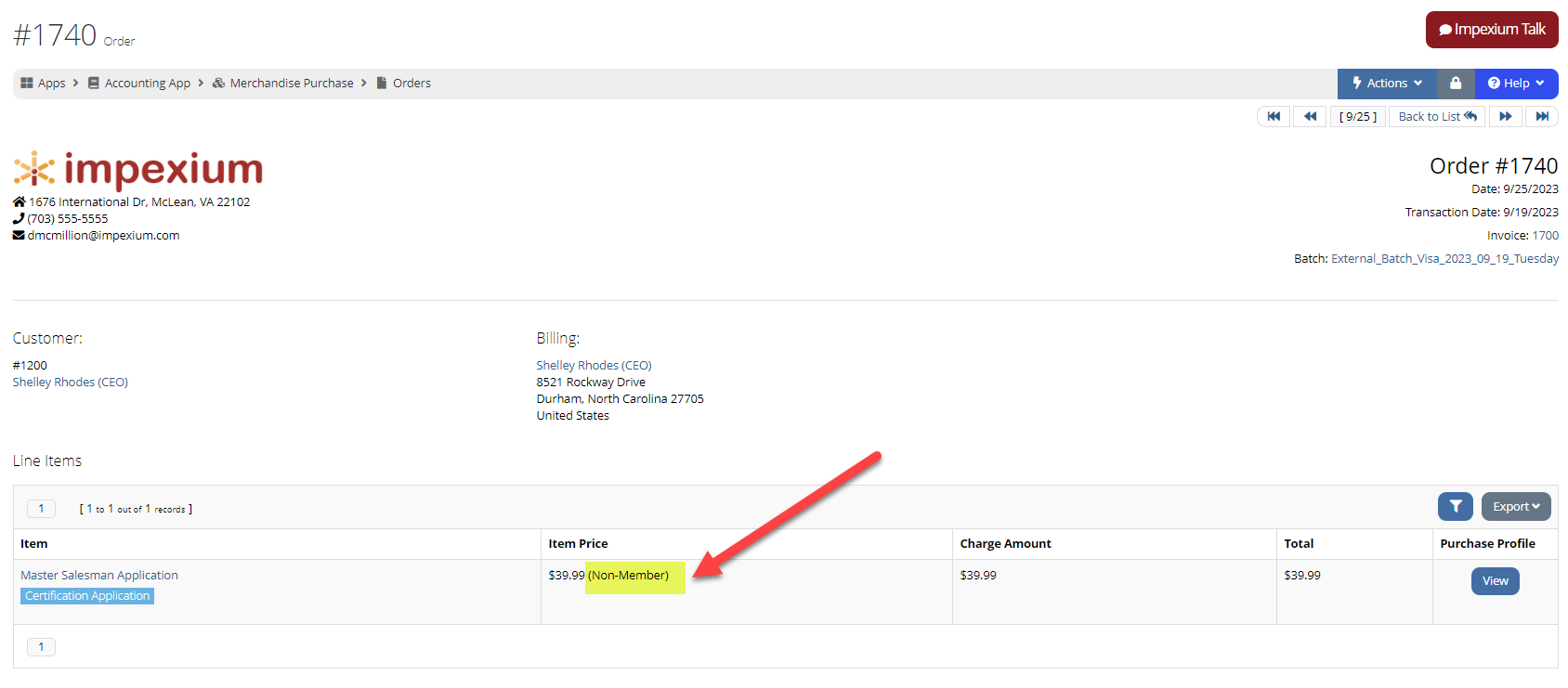Image resolution: width=1568 pixels, height=688 pixels.
Task: Open Merchandise Purchase breadcrumb
Action: point(292,84)
